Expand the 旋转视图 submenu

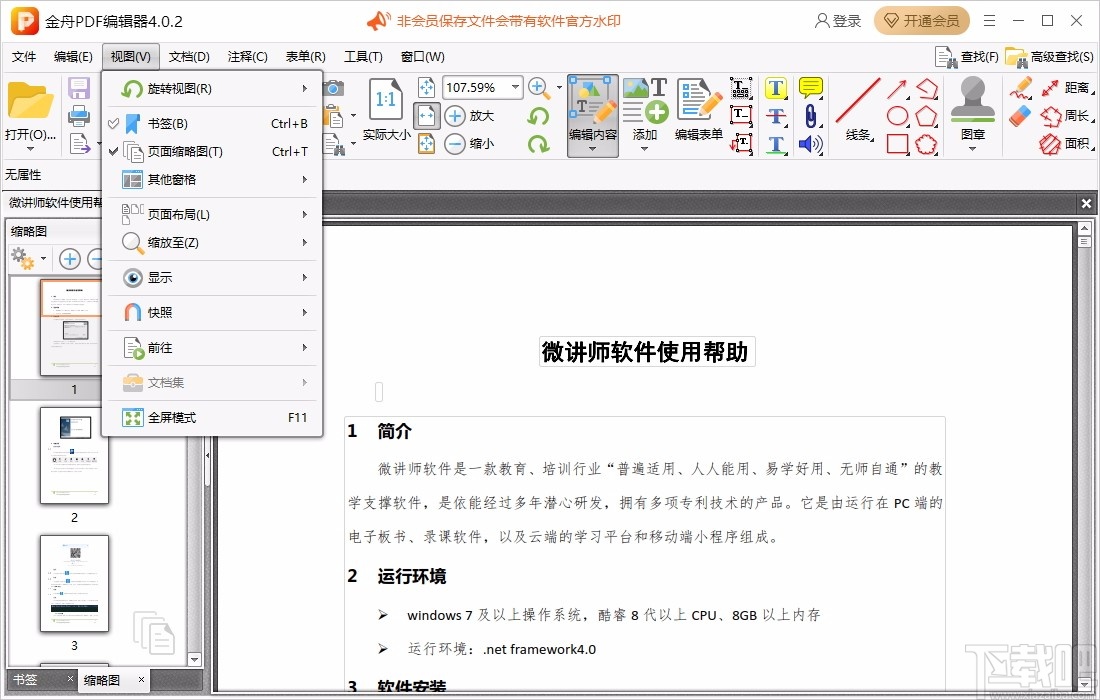[x=180, y=89]
